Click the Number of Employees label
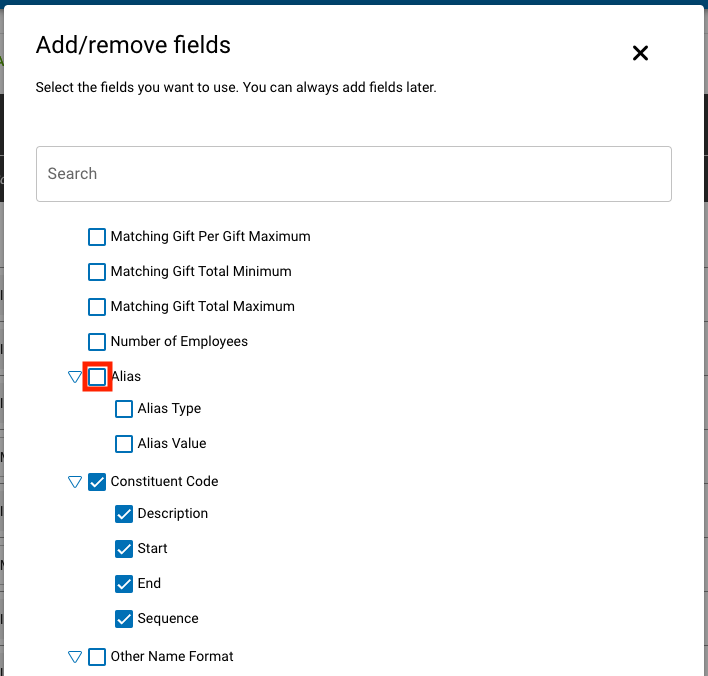This screenshot has height=676, width=708. (179, 341)
